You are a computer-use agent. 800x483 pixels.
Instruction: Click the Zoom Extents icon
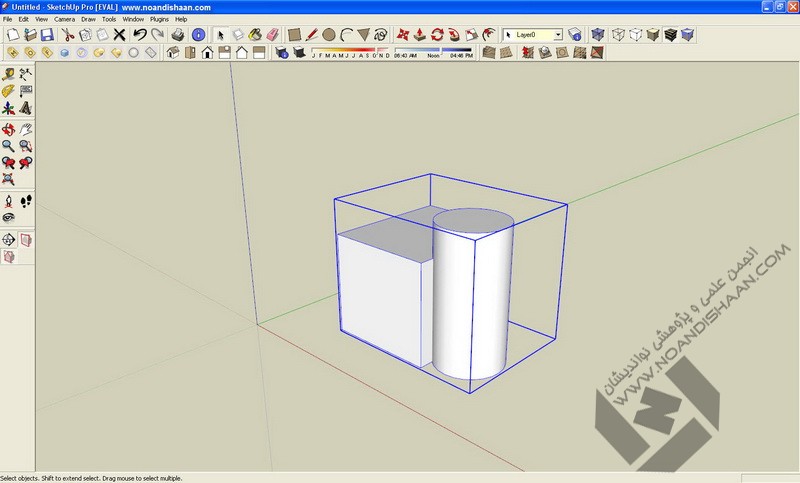8,180
